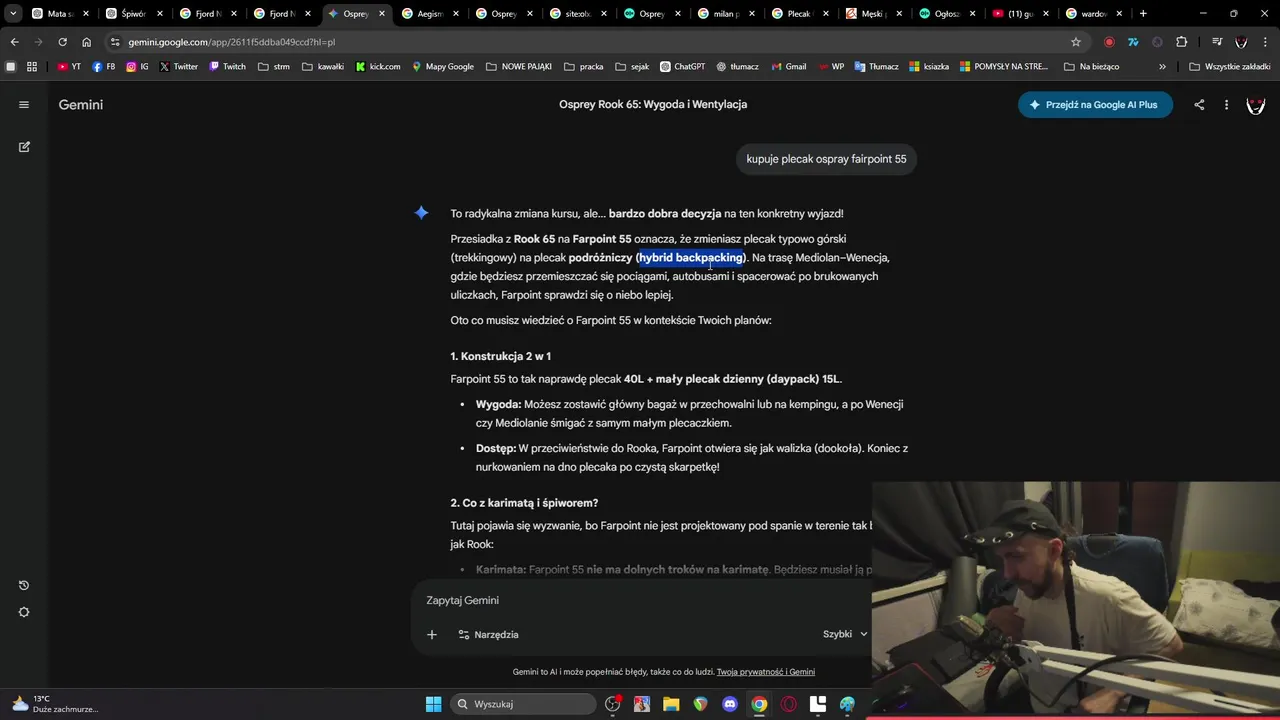The width and height of the screenshot is (1280, 720).
Task: Click the Zapytaj Gemini prompt field
Action: pos(640,600)
